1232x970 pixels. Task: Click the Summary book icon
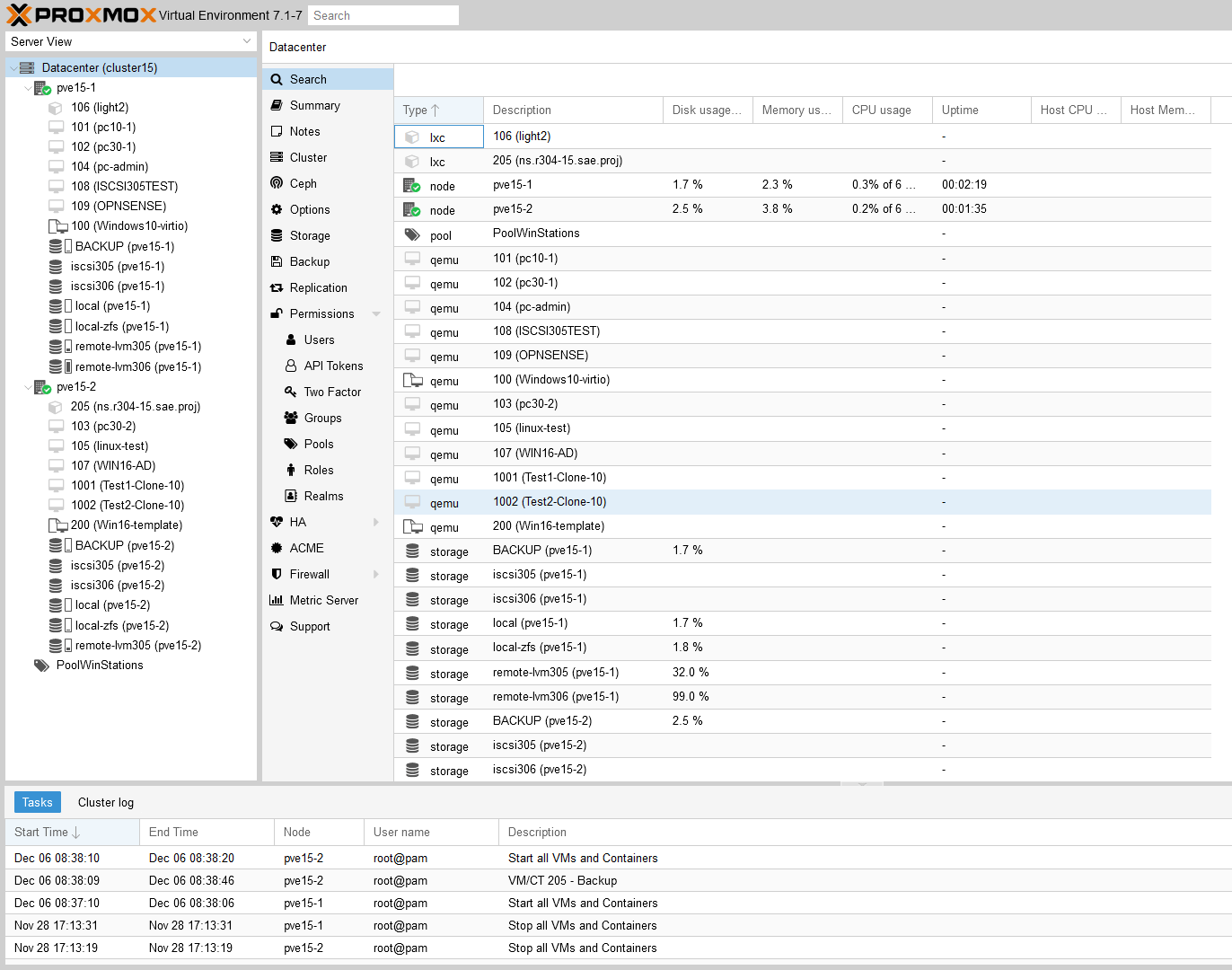[277, 105]
